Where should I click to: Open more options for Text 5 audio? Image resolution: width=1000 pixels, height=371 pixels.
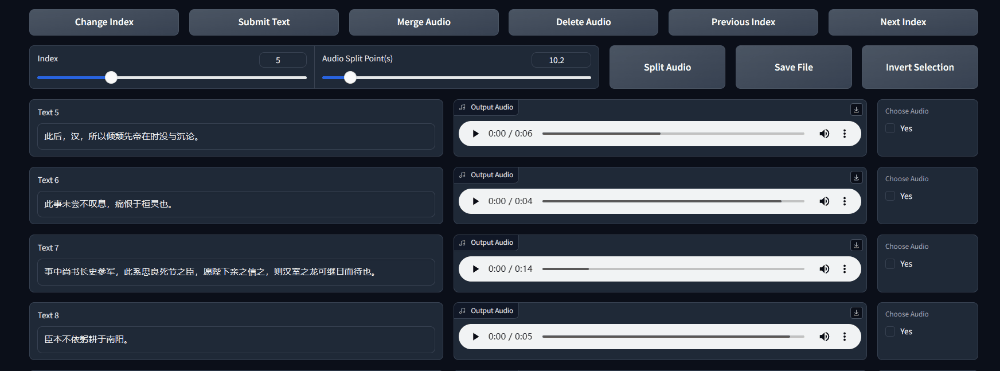point(844,134)
